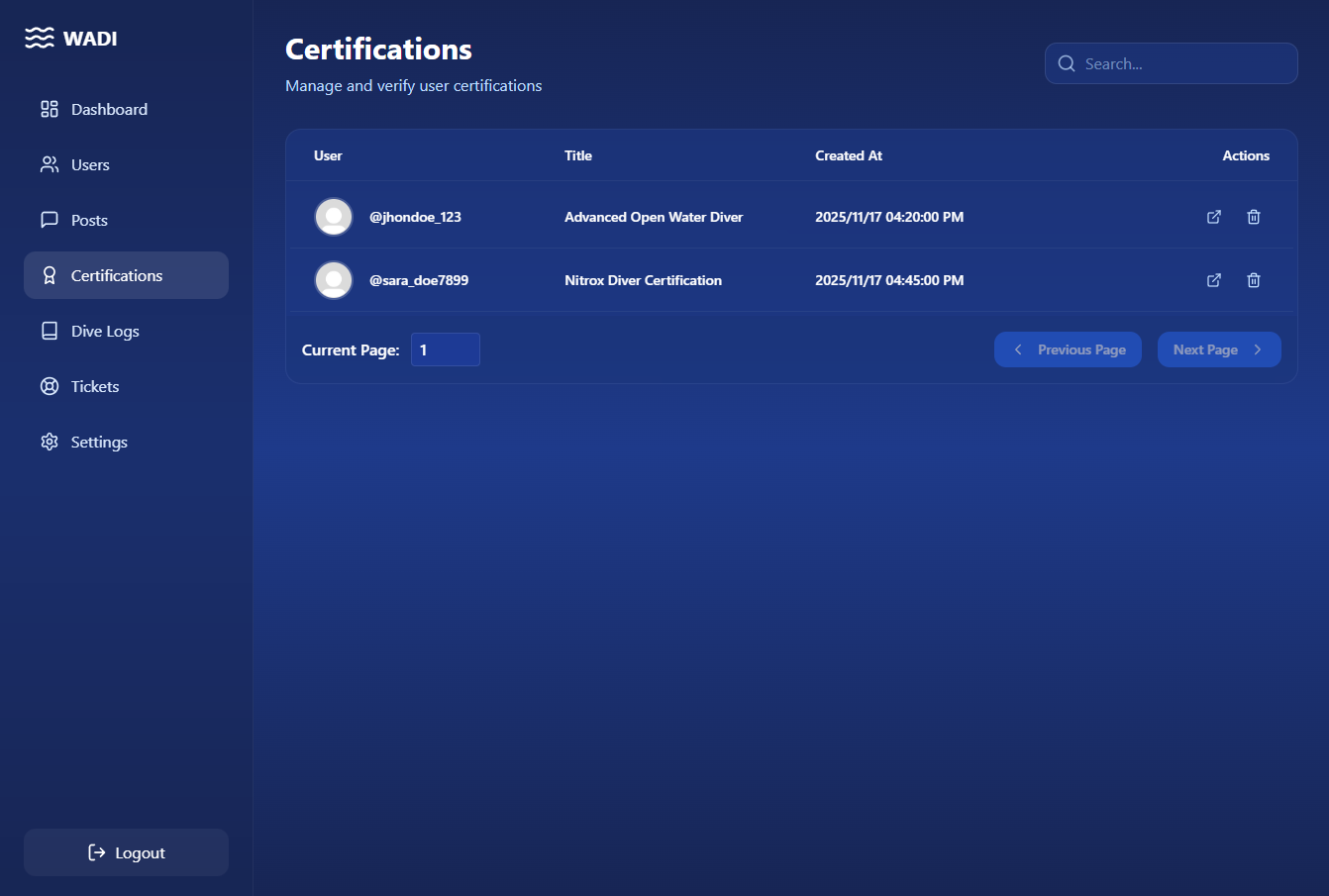Navigate to Dive Logs
Viewport: 1329px width, 896px height.
[105, 332]
